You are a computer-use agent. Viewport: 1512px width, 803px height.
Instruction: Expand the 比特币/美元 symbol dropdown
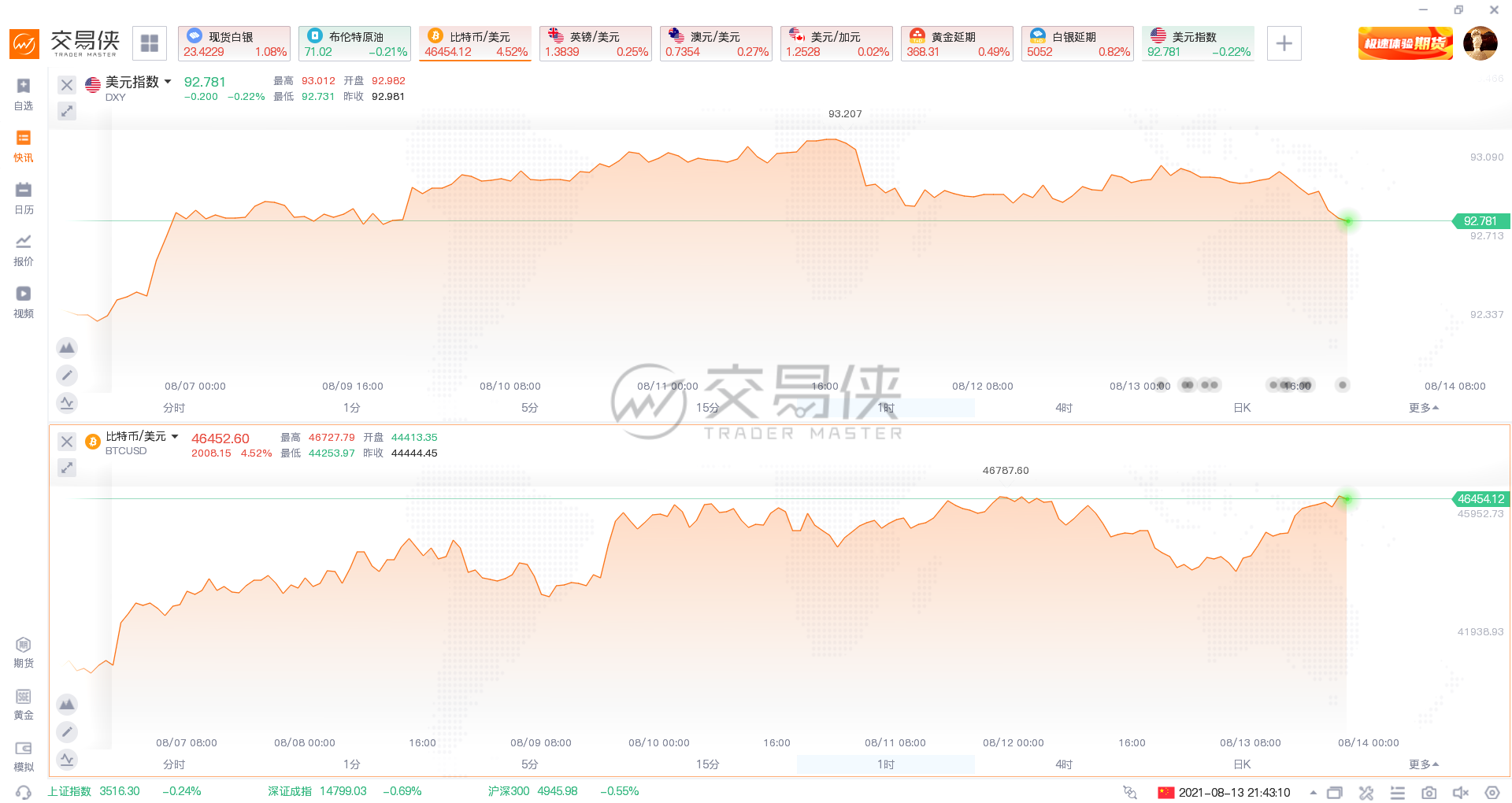(175, 436)
